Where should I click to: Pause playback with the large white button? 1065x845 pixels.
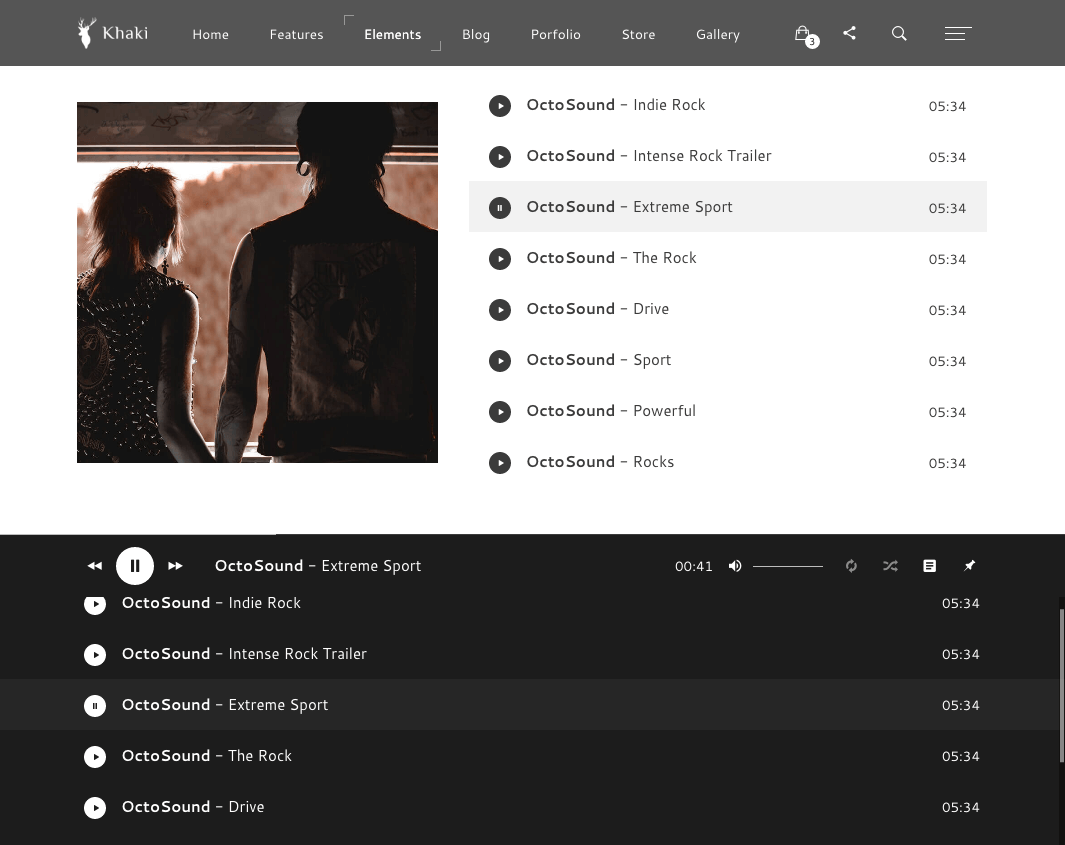pyautogui.click(x=135, y=566)
